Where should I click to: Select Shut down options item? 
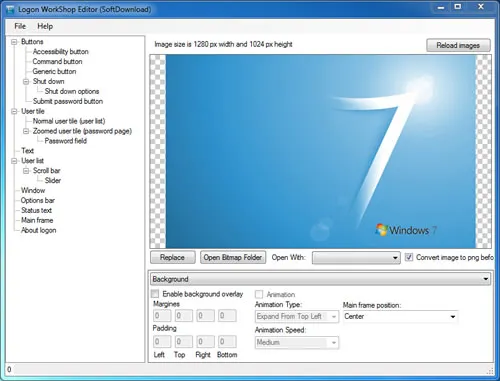[x=72, y=91]
